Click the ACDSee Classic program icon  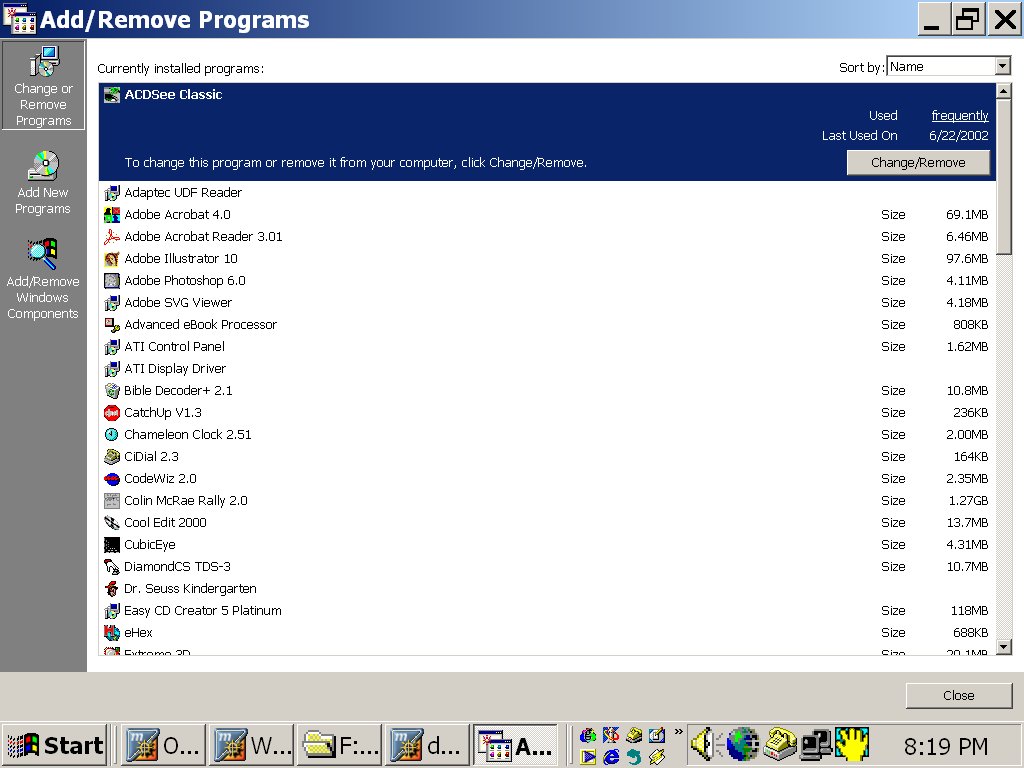[x=112, y=95]
